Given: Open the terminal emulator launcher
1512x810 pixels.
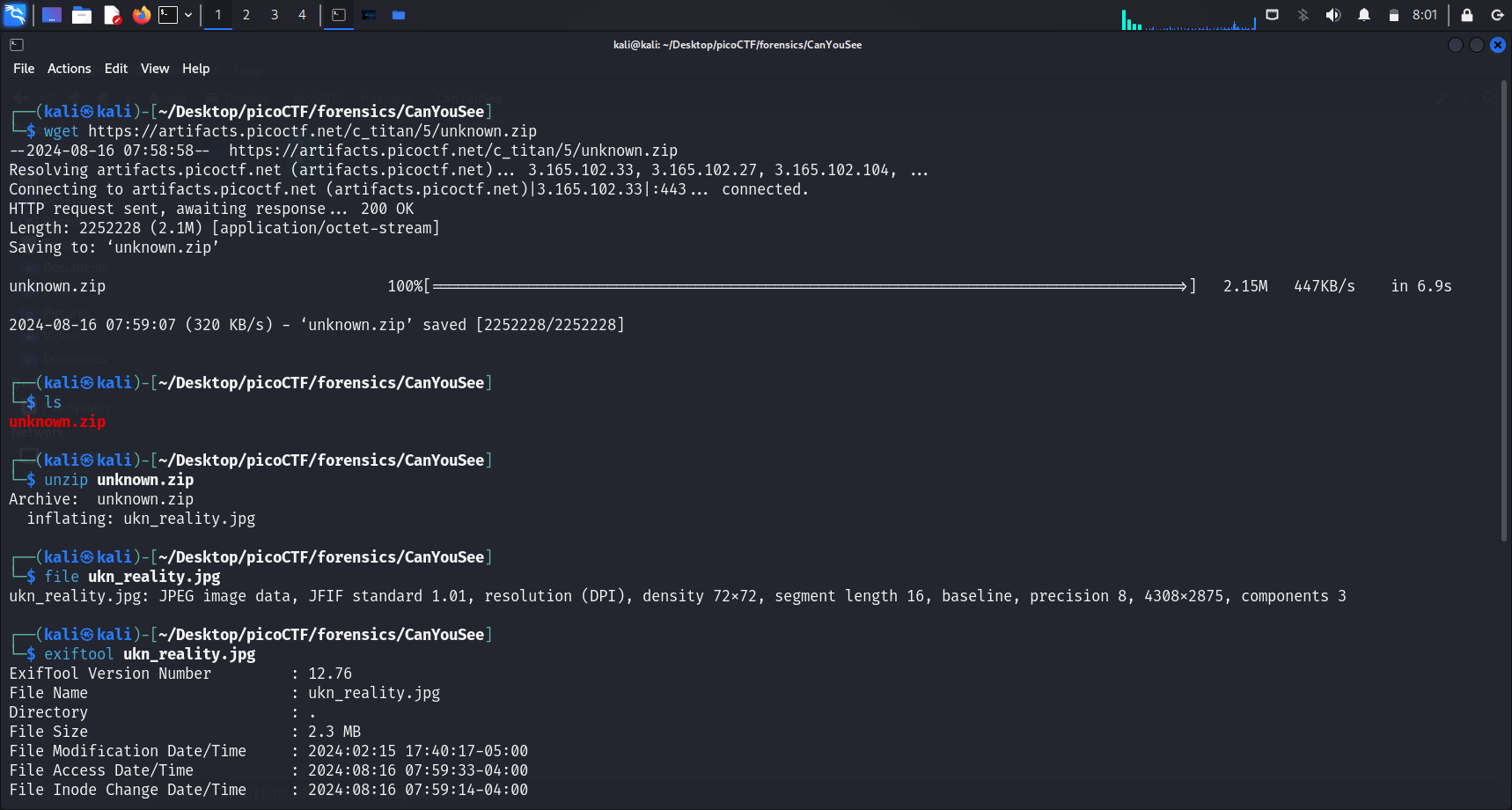Looking at the screenshot, I should click(168, 15).
